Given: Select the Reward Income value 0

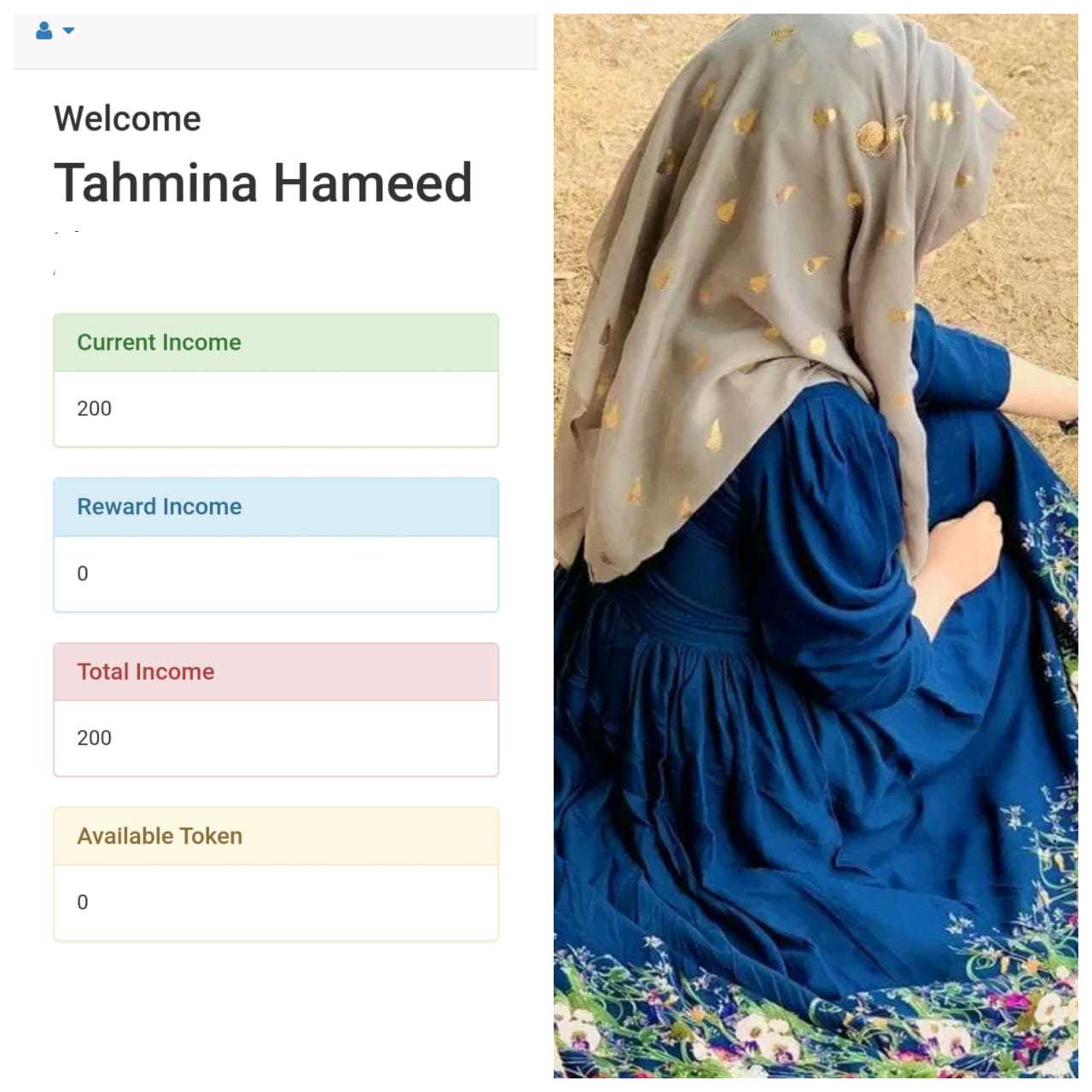Looking at the screenshot, I should (x=83, y=573).
